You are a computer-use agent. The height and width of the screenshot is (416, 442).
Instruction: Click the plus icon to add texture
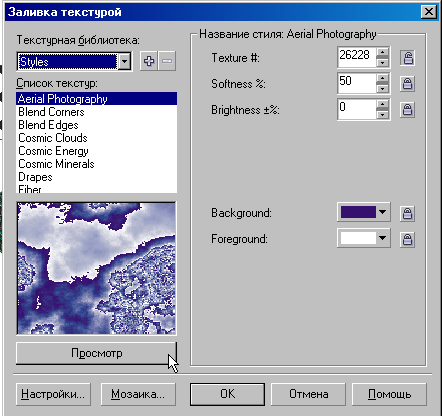[x=149, y=61]
